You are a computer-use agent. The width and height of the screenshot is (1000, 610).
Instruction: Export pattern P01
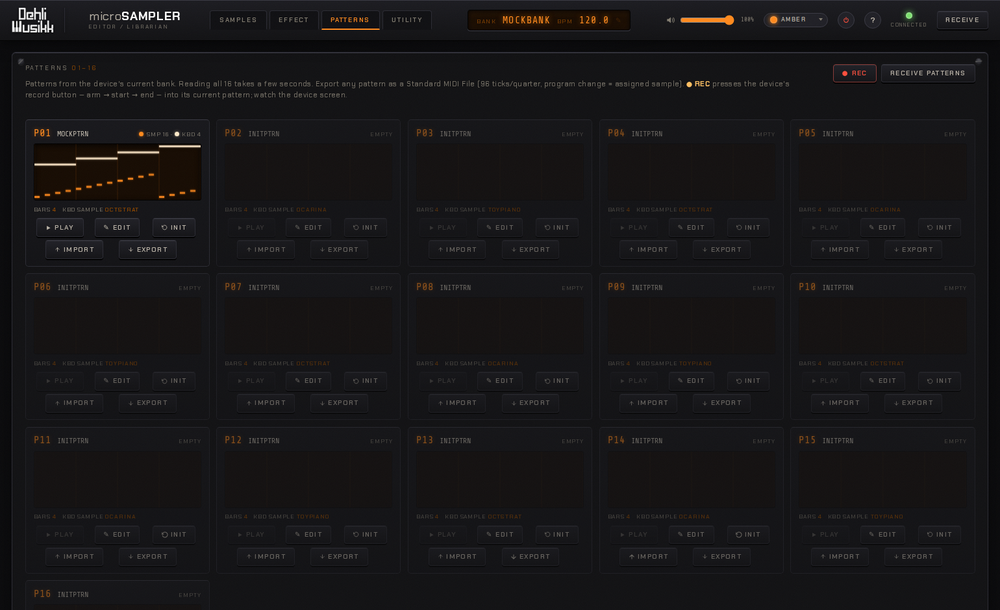147,249
